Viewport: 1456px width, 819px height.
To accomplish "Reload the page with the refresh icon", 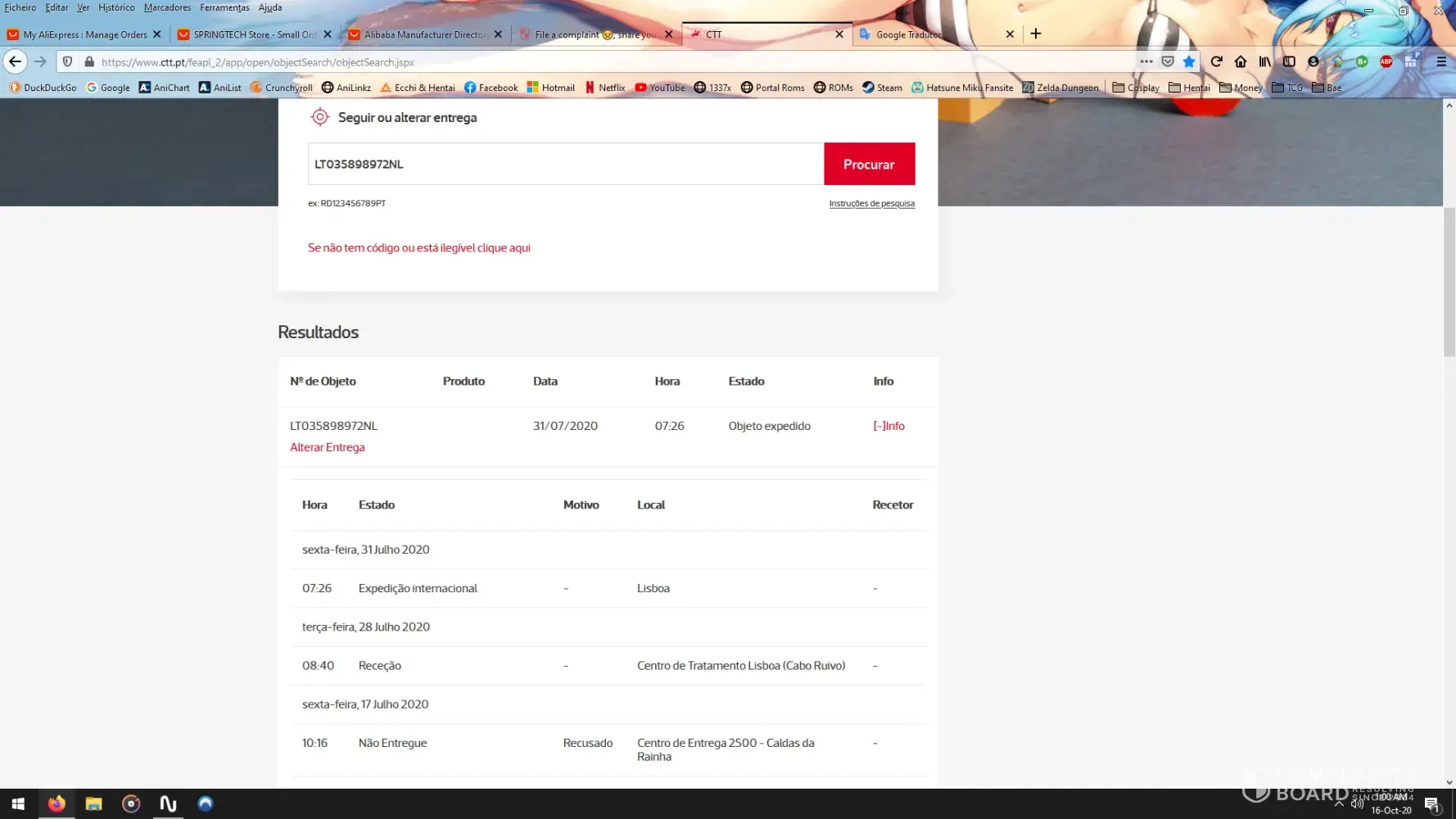I will (x=1216, y=61).
